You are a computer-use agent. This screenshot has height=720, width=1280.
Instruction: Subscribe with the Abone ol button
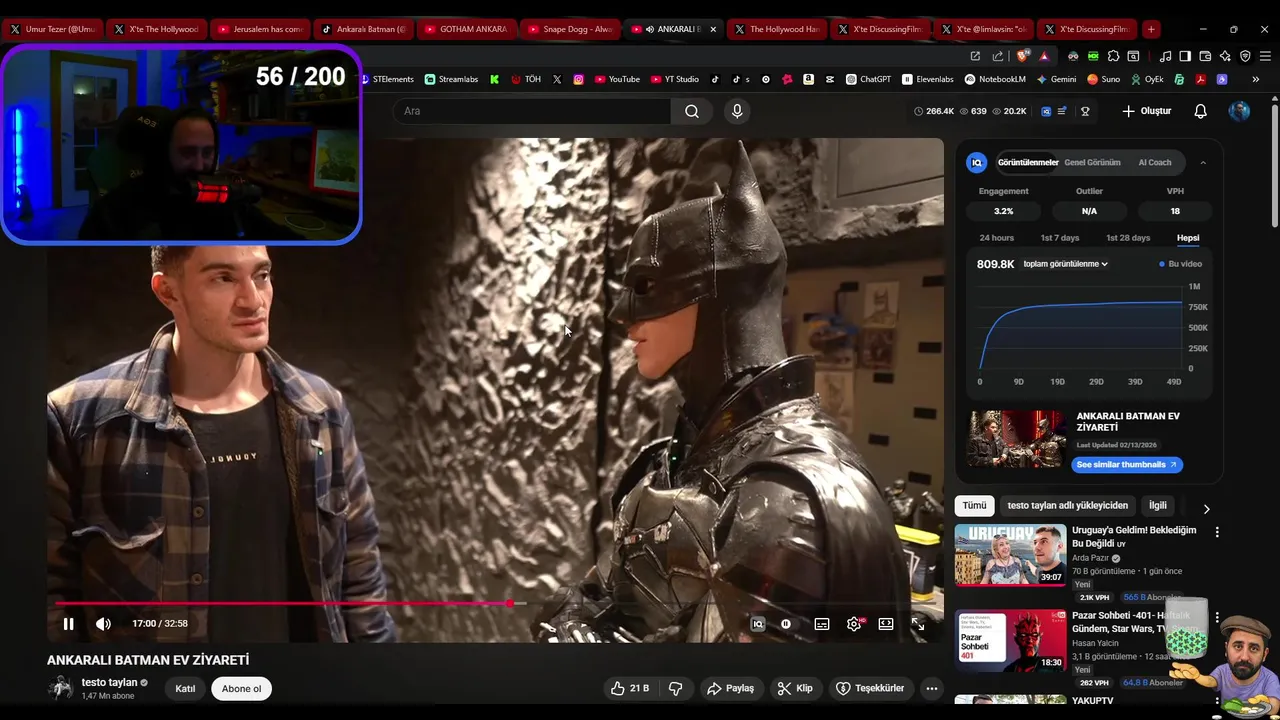coord(241,688)
